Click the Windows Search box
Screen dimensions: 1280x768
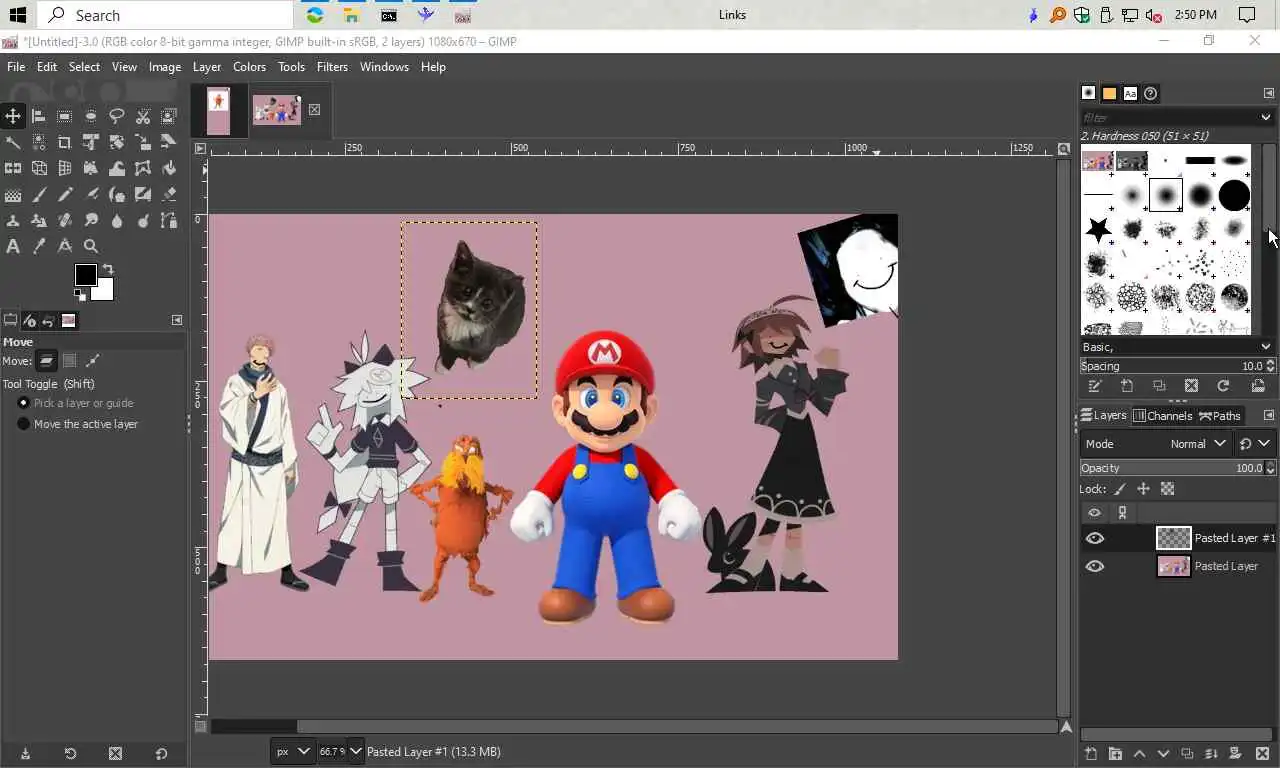click(x=166, y=15)
